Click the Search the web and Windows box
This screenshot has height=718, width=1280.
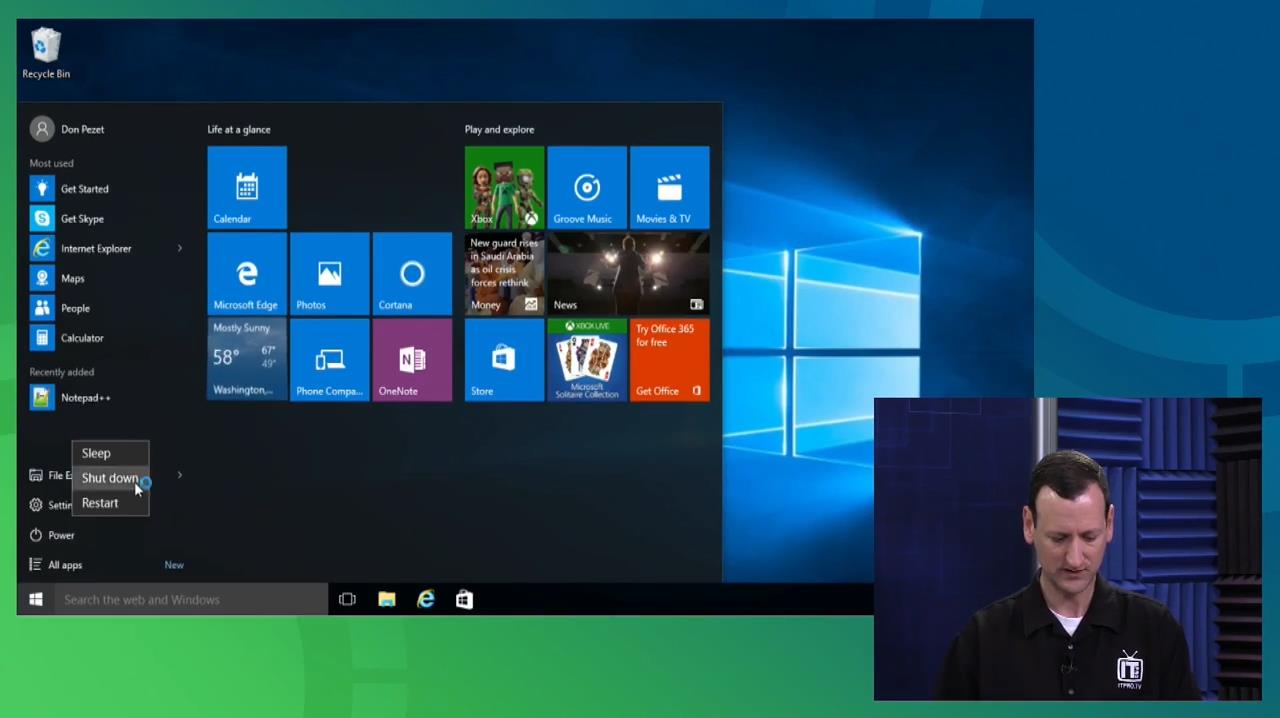coord(191,599)
